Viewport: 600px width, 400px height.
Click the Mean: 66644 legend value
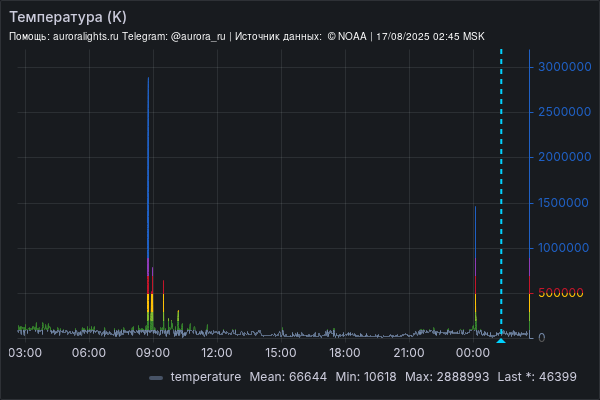pyautogui.click(x=288, y=377)
